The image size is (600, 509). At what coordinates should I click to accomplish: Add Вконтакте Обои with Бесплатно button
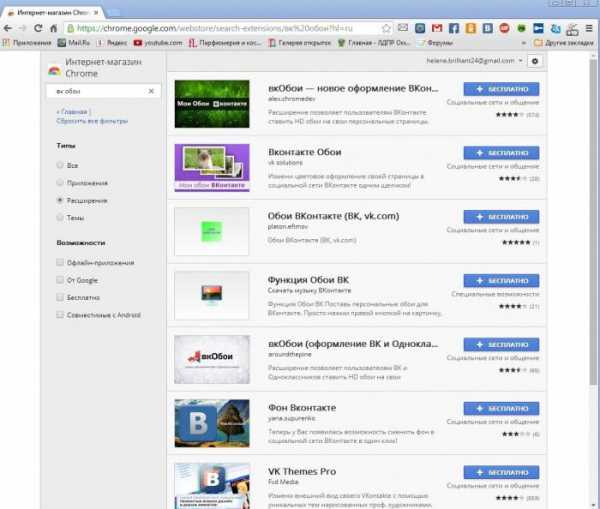click(501, 153)
